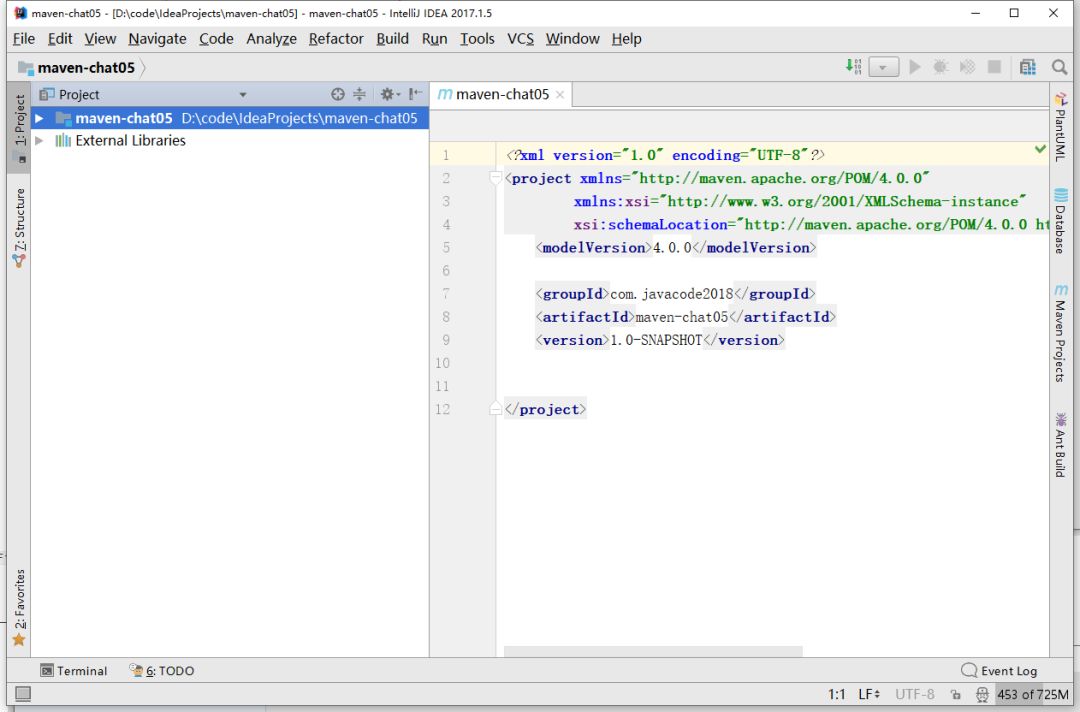This screenshot has width=1080, height=712.
Task: Expand the External Libraries node
Action: [x=39, y=141]
